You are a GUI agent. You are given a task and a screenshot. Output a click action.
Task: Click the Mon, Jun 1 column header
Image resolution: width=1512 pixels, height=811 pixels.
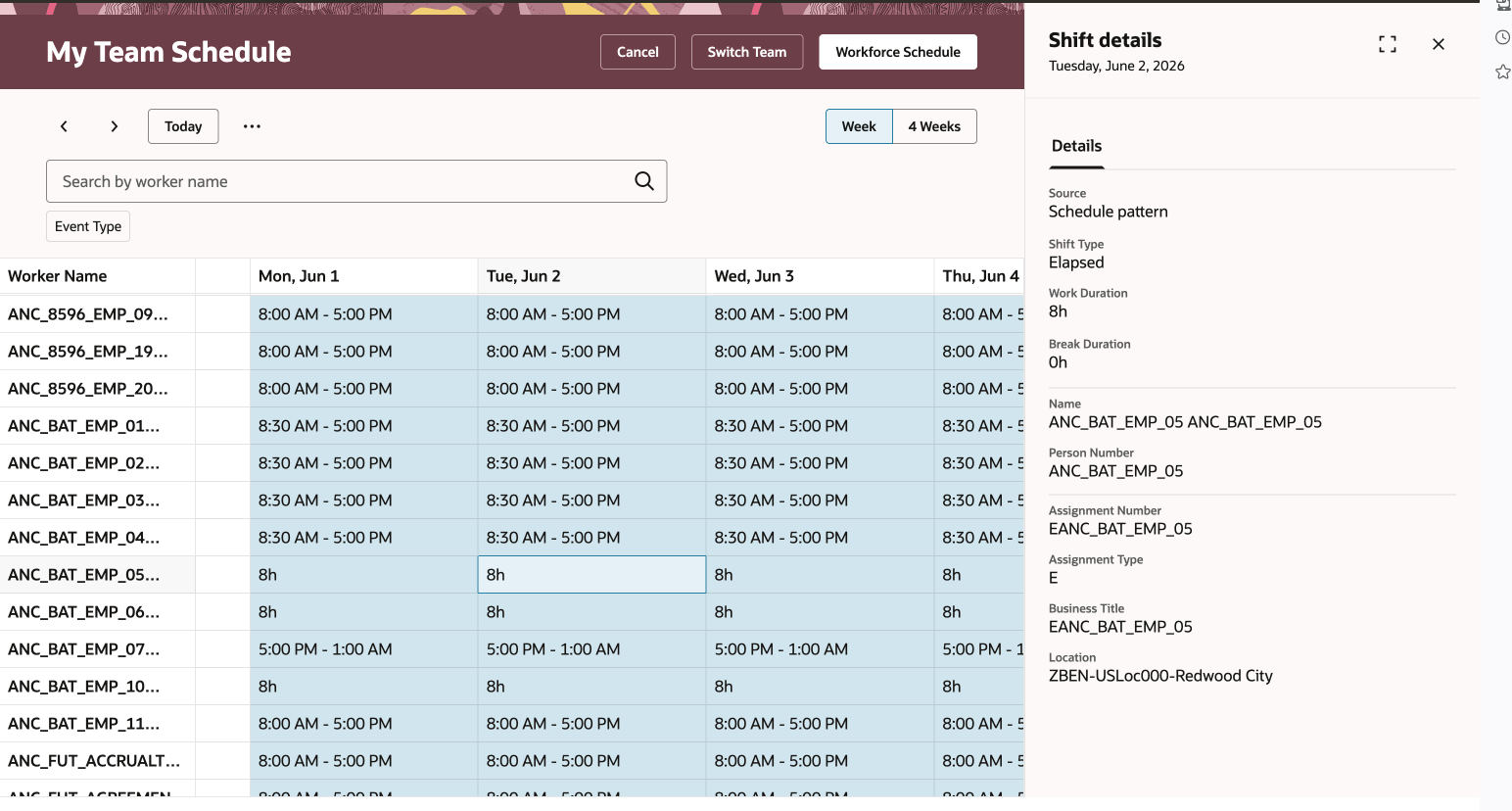(x=363, y=276)
